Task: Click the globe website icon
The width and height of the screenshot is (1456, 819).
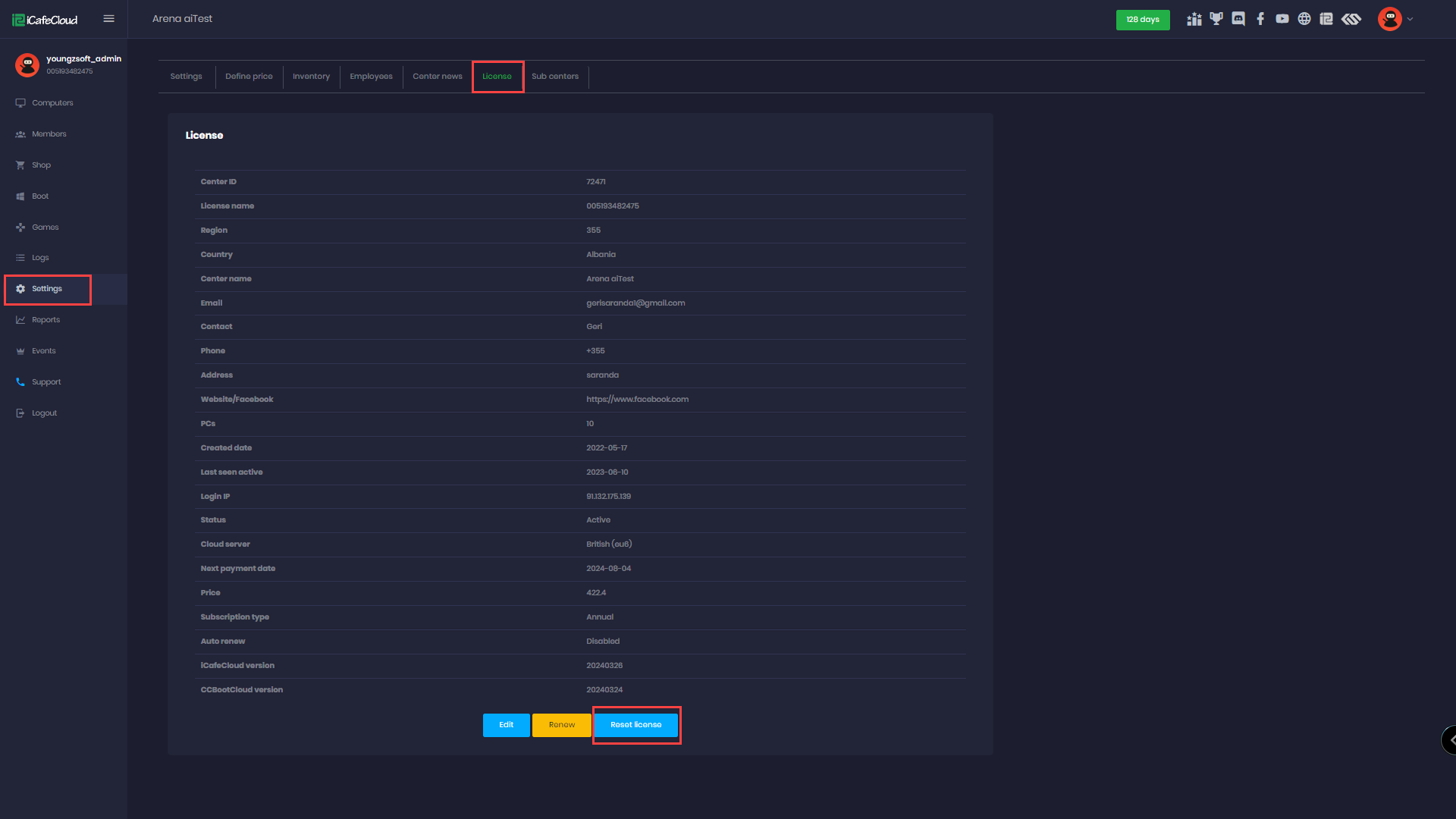Action: click(x=1305, y=19)
